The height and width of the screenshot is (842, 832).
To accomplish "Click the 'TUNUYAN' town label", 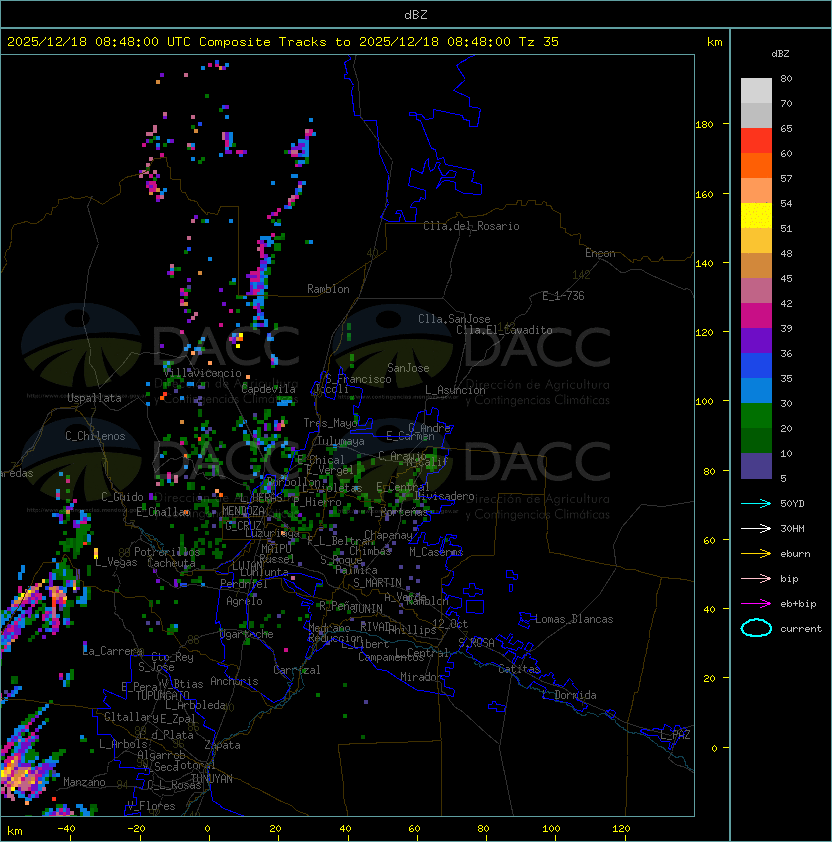I will point(212,779).
